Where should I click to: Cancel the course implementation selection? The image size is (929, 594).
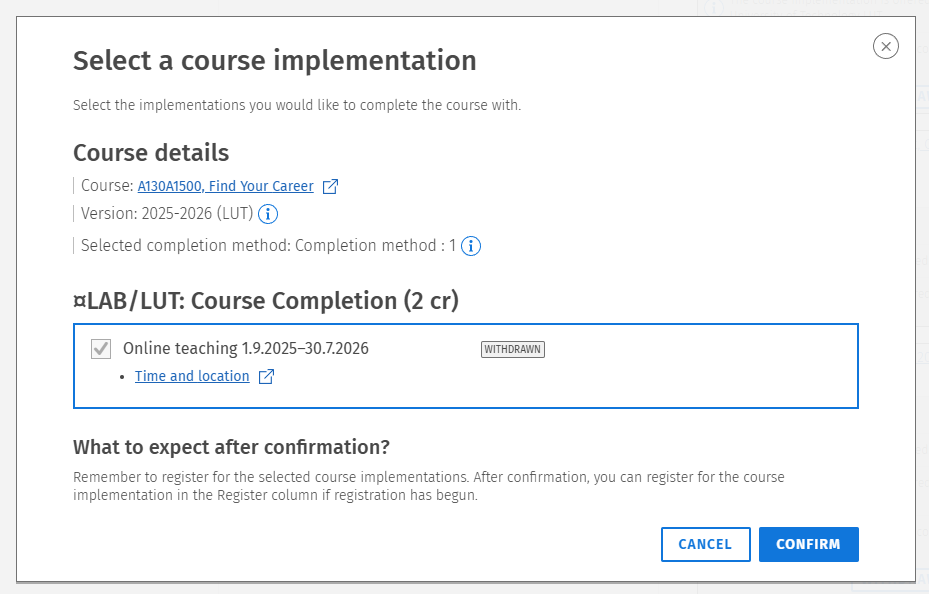[x=706, y=544]
